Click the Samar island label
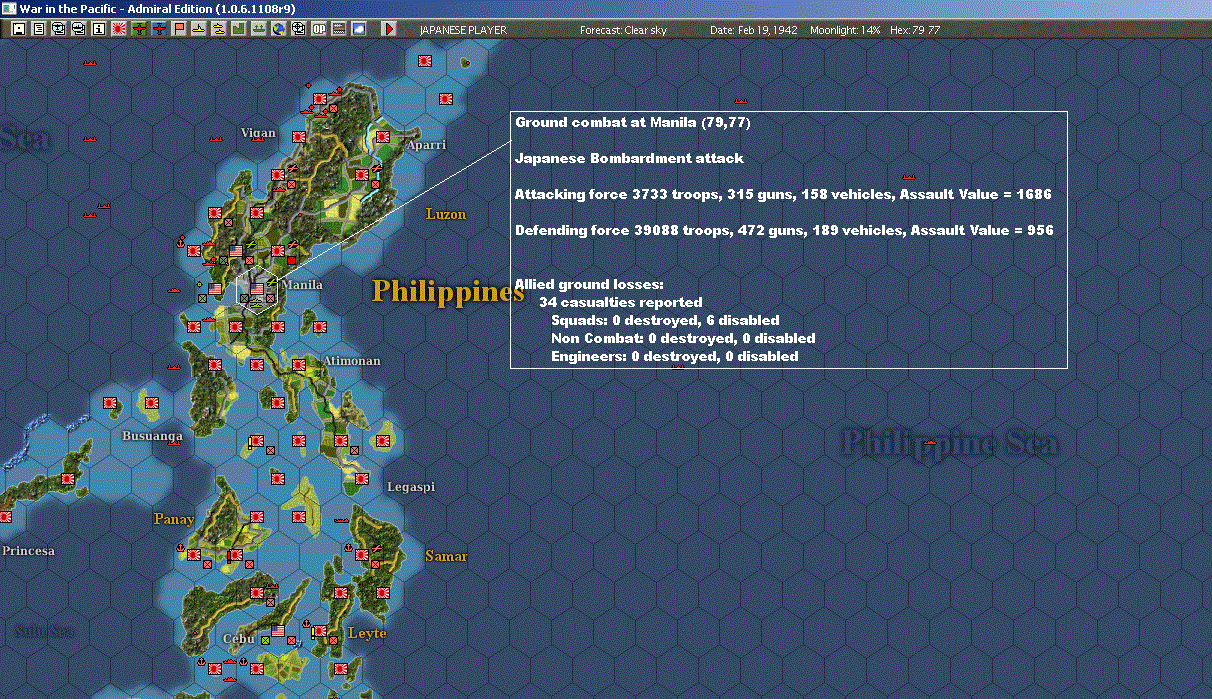Viewport: 1212px width, 699px height. pyautogui.click(x=446, y=556)
